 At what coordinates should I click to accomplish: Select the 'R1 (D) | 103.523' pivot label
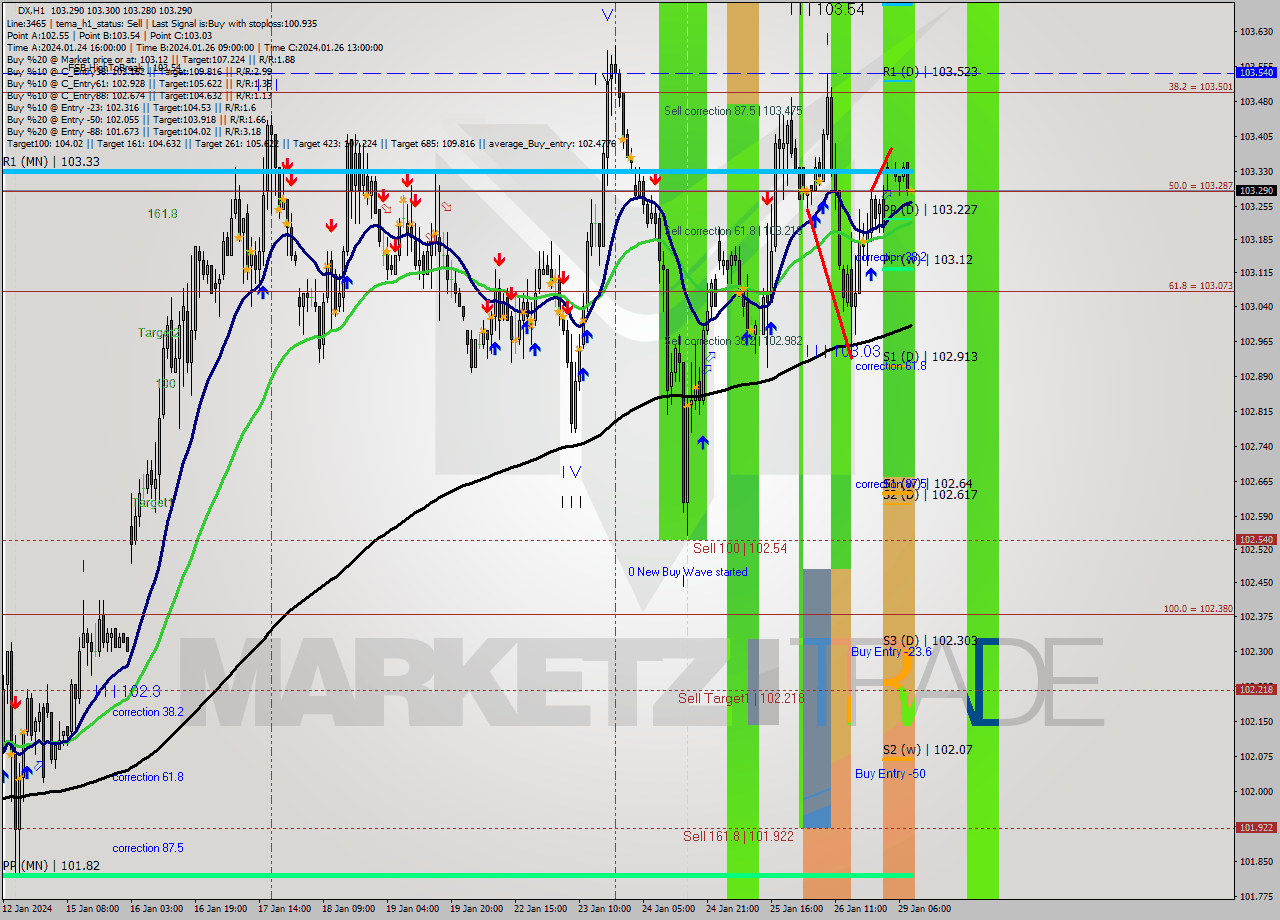coord(930,72)
